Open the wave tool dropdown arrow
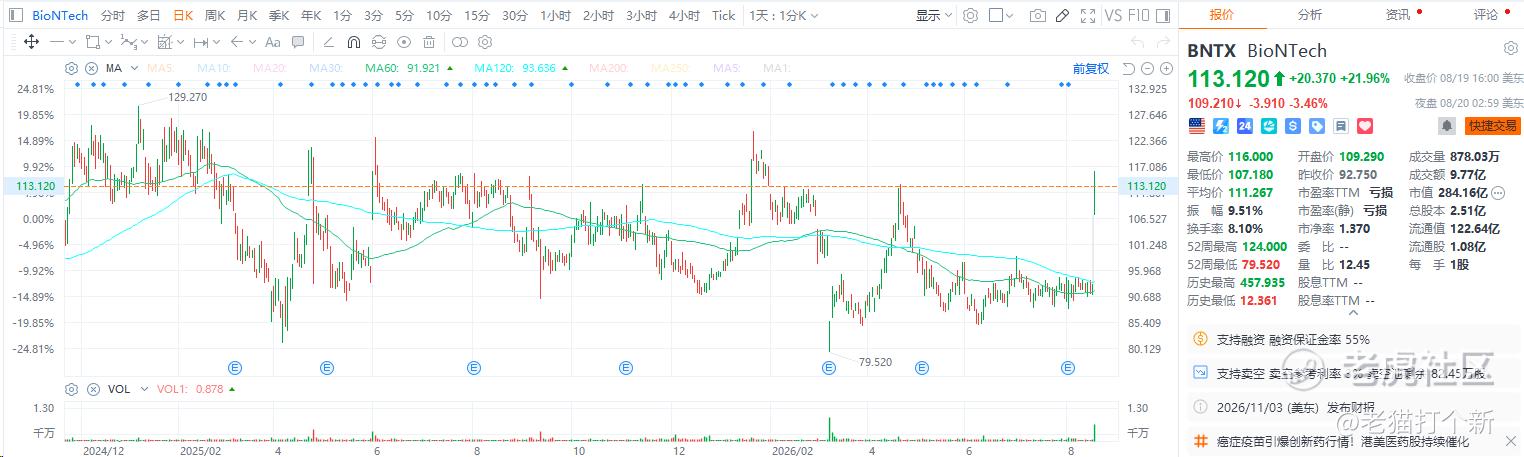 144,42
